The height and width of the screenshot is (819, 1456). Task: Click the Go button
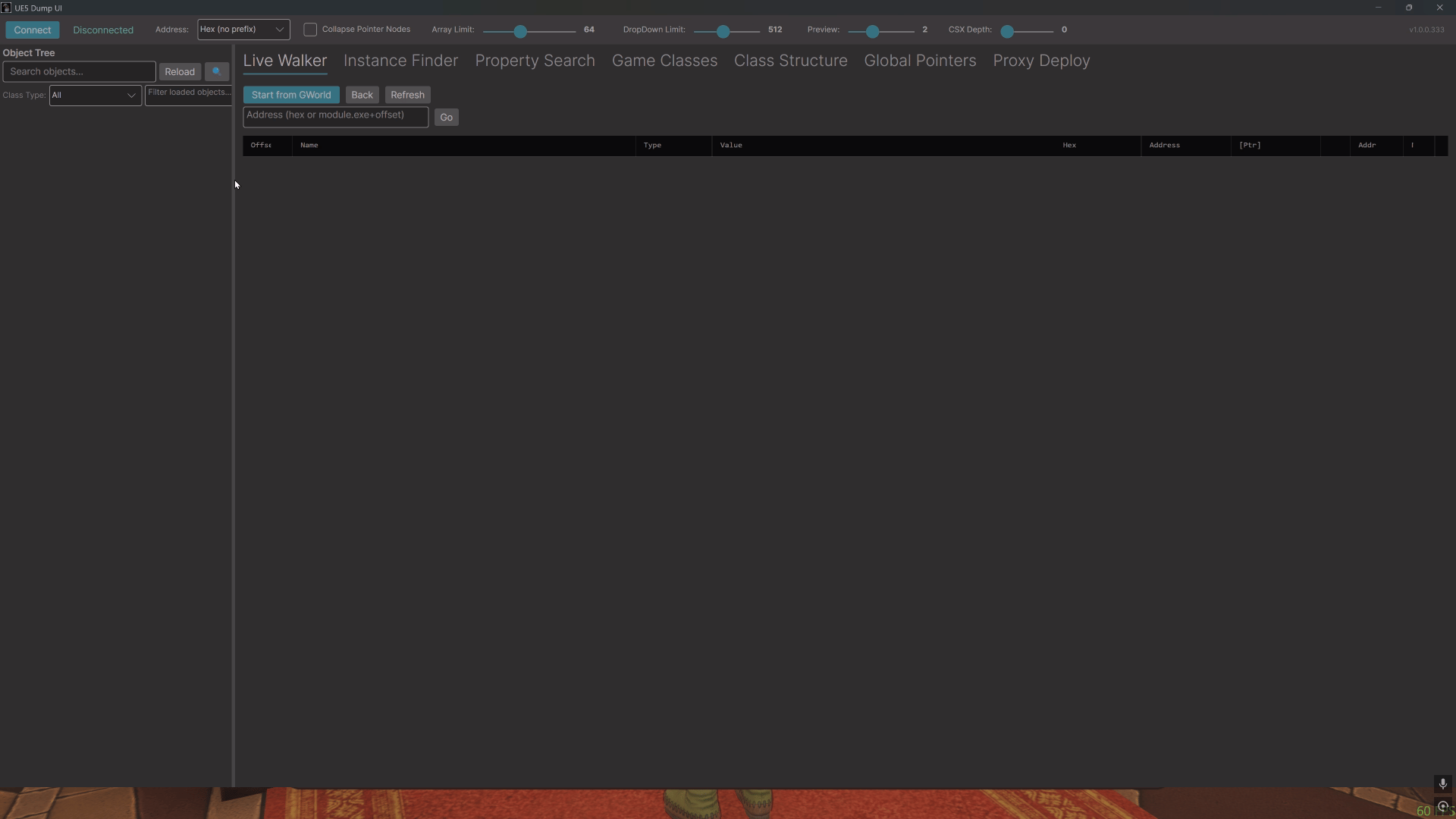(446, 117)
